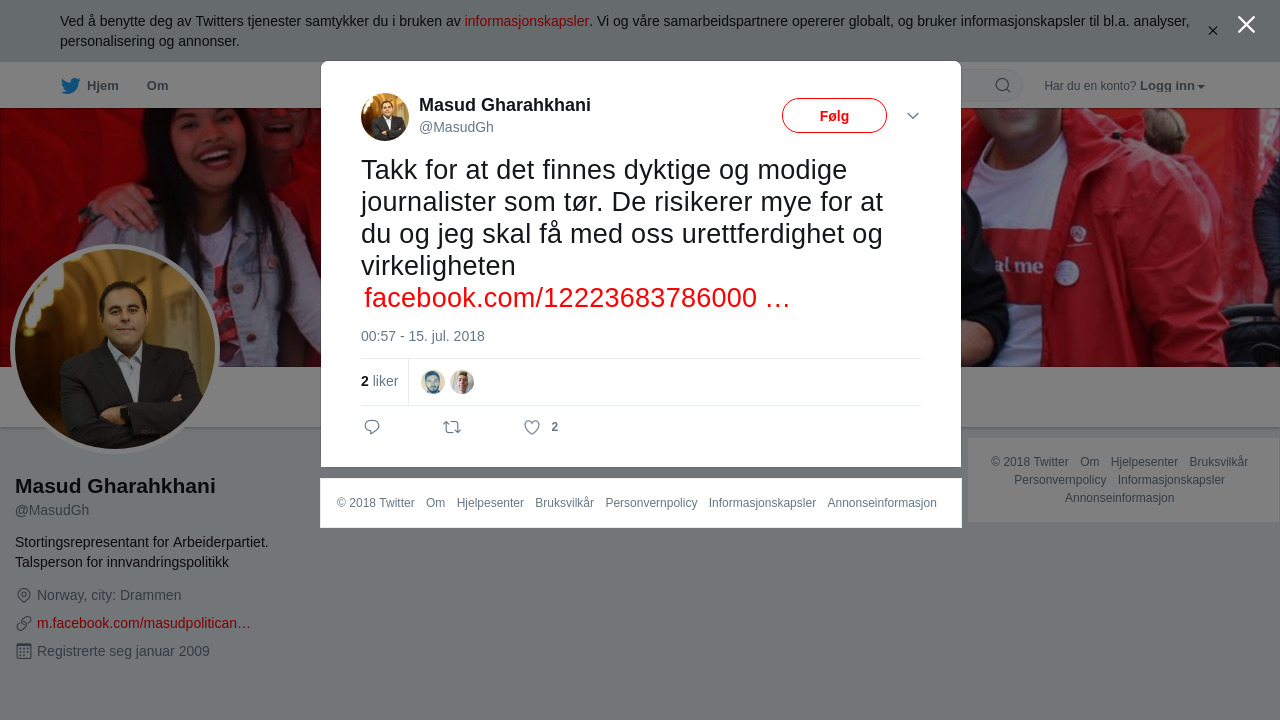Open the Logg inn dropdown
1280x720 pixels.
(x=1172, y=86)
